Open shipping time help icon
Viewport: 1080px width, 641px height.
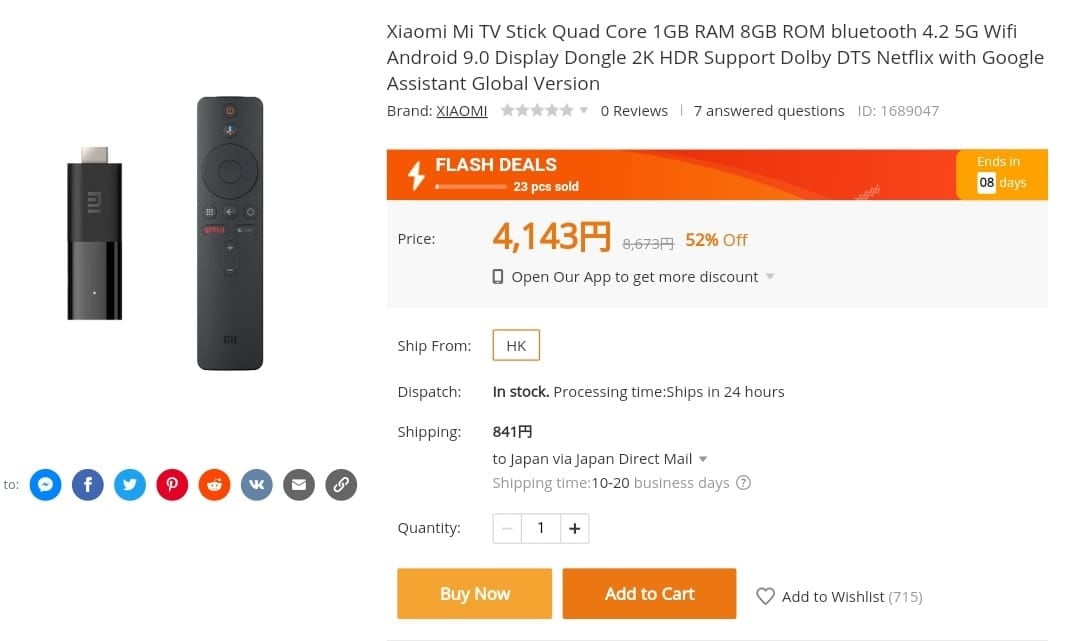[744, 483]
